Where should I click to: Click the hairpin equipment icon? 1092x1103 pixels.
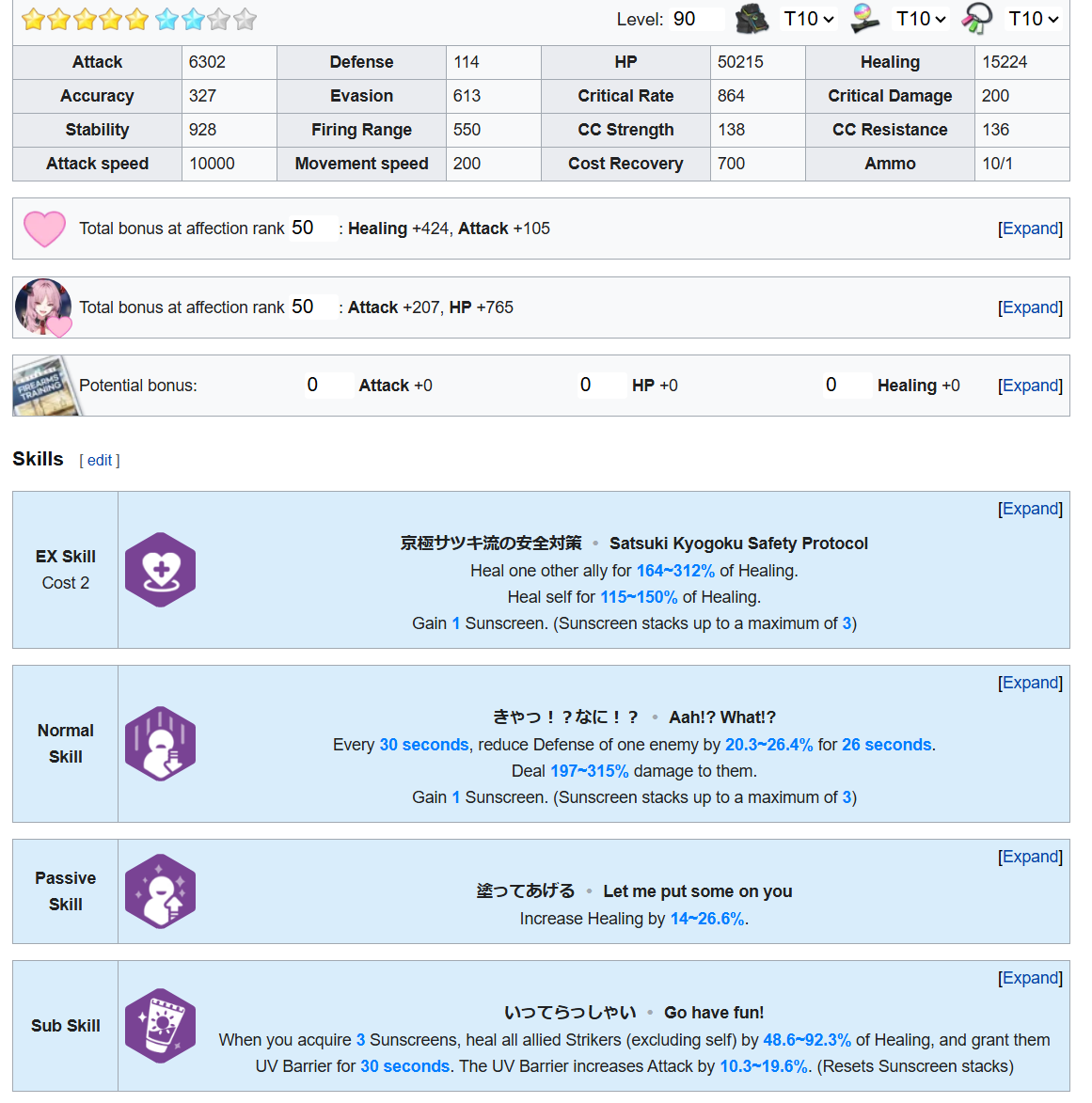click(x=865, y=19)
